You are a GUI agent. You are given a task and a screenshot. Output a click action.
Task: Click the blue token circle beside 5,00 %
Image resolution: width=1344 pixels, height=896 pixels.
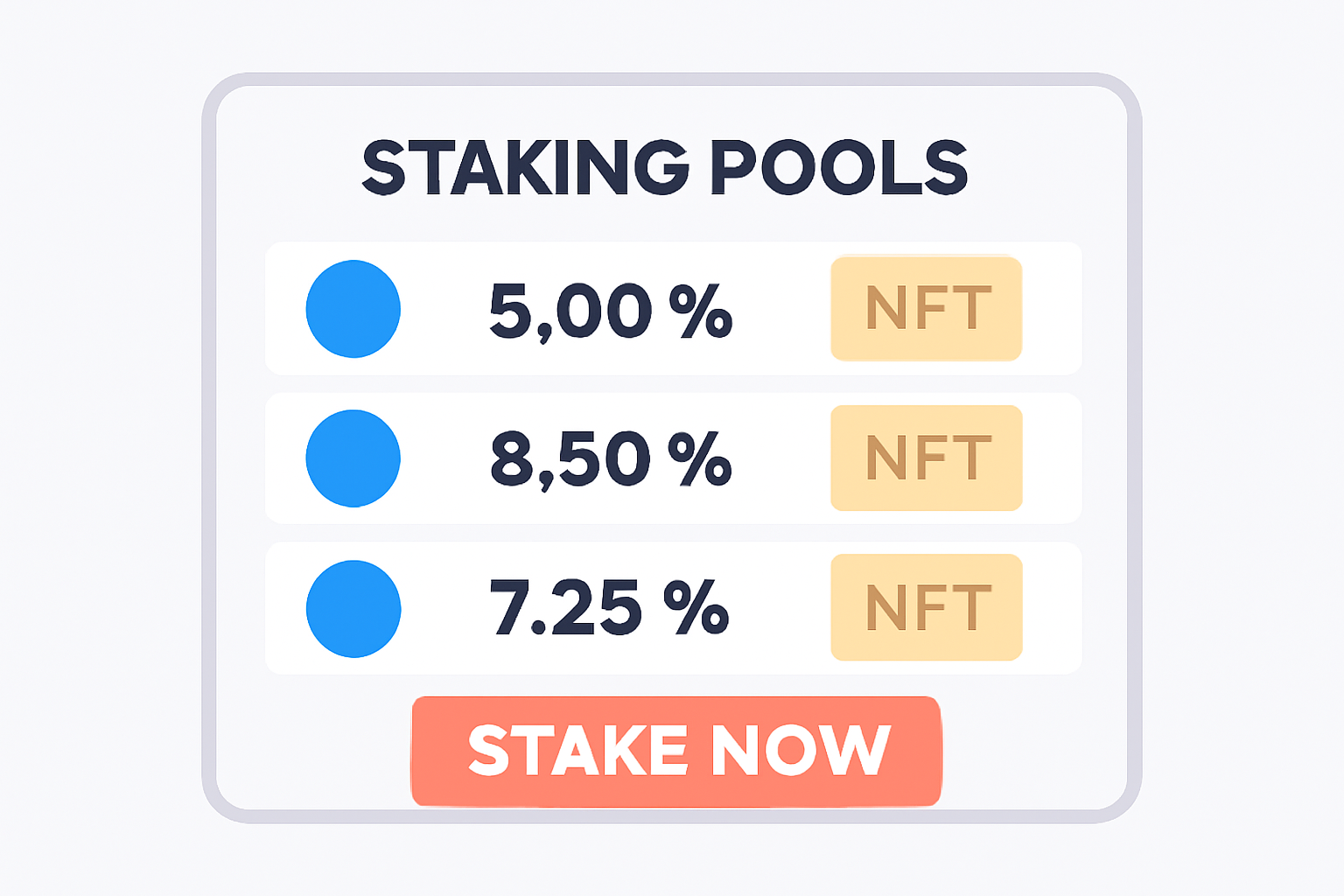click(353, 309)
